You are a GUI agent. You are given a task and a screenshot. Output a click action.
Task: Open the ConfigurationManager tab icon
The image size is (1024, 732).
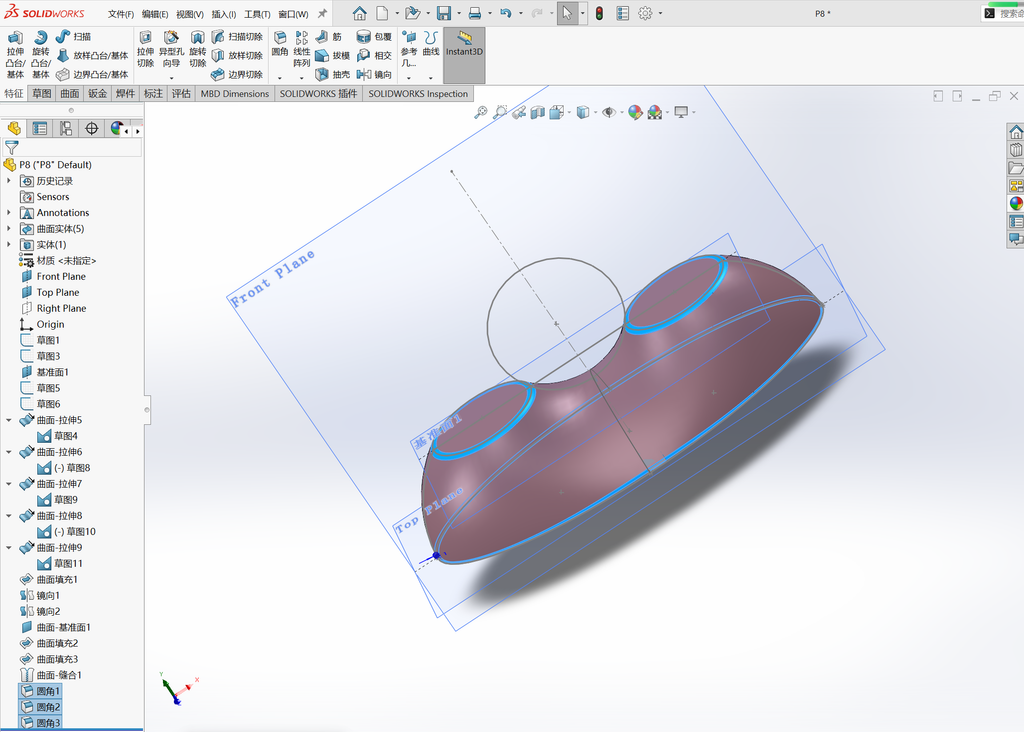point(66,129)
